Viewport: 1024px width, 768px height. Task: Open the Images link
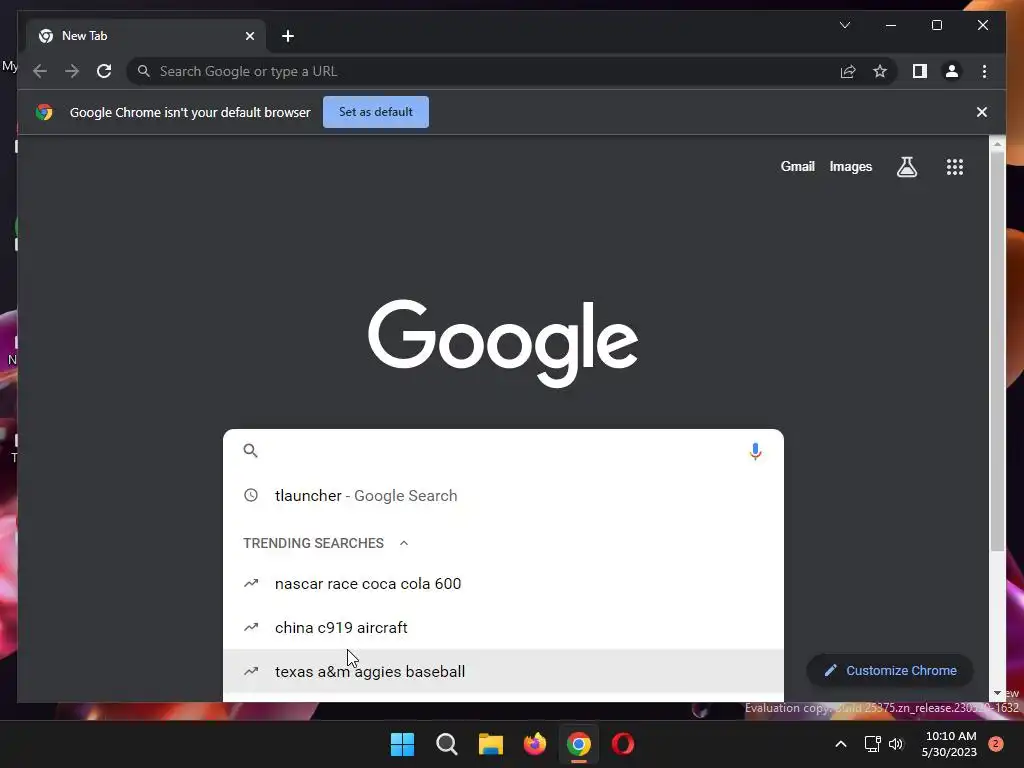850,167
